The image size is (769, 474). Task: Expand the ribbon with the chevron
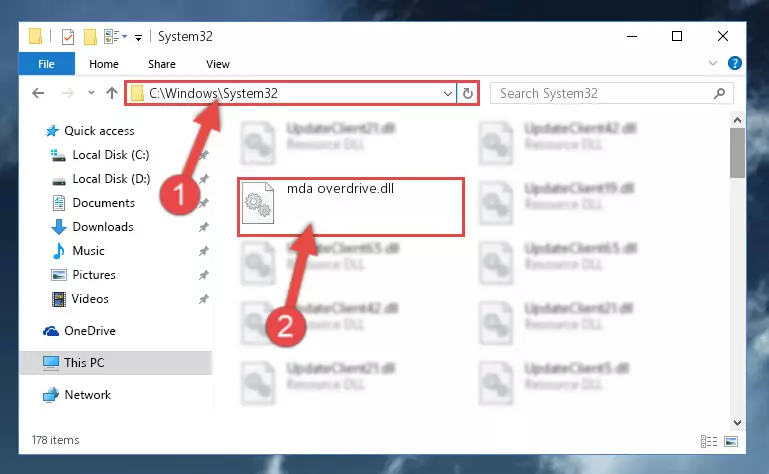pyautogui.click(x=713, y=63)
